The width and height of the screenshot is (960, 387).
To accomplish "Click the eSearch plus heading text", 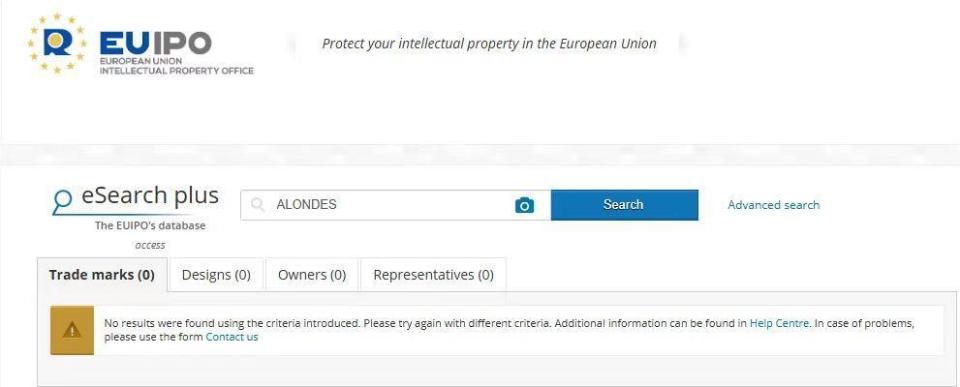I will click(x=150, y=196).
